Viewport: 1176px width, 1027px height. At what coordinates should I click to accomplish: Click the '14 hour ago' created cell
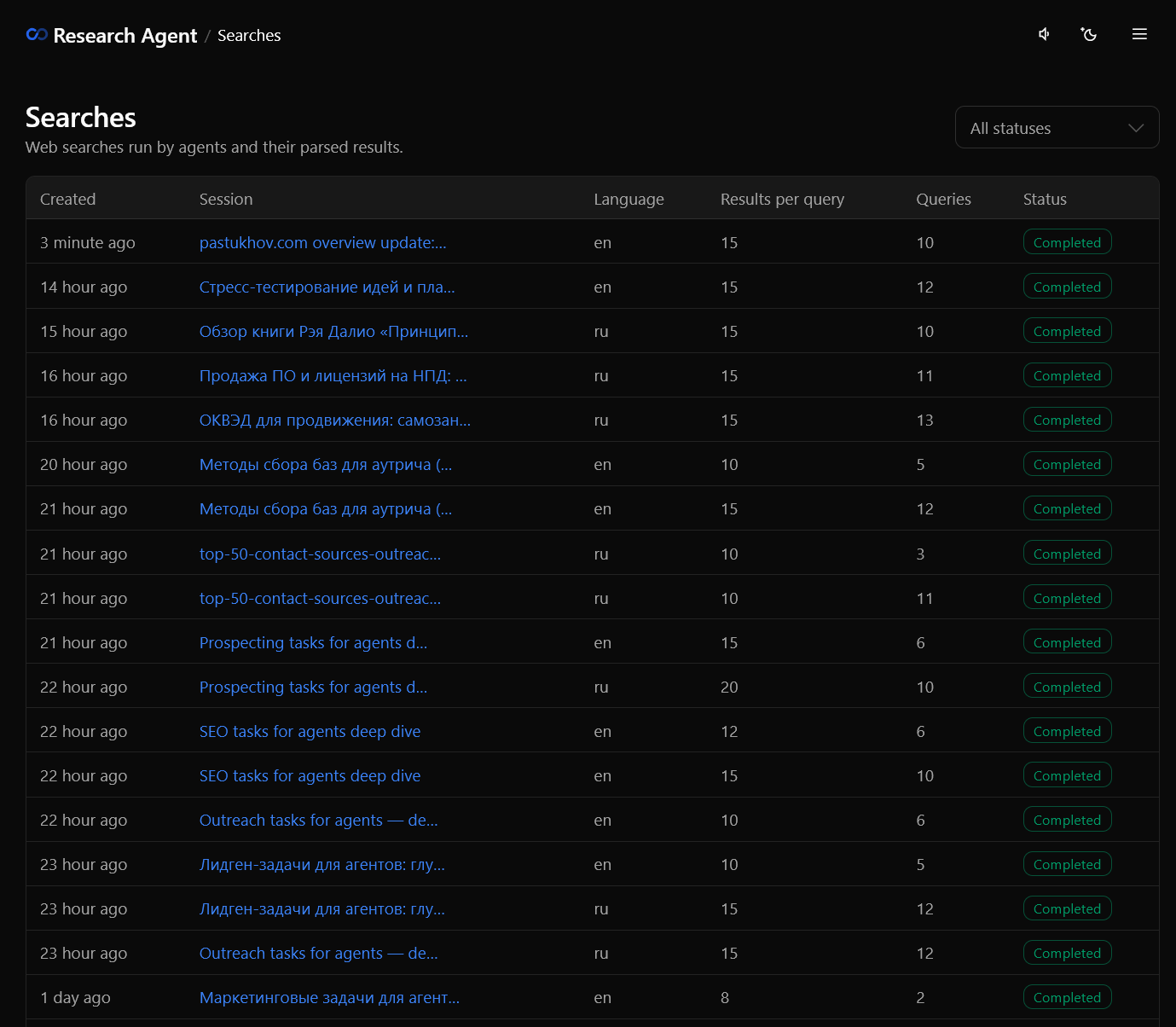click(x=84, y=287)
